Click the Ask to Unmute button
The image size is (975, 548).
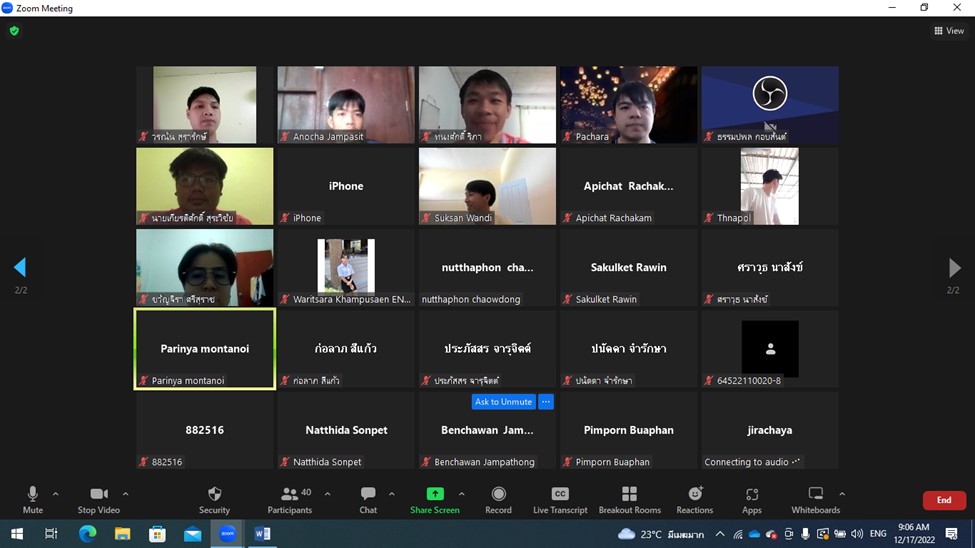(x=503, y=402)
